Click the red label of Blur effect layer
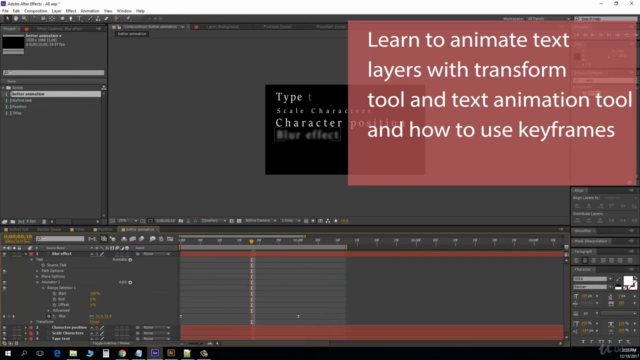The width and height of the screenshot is (640, 360). (31, 254)
